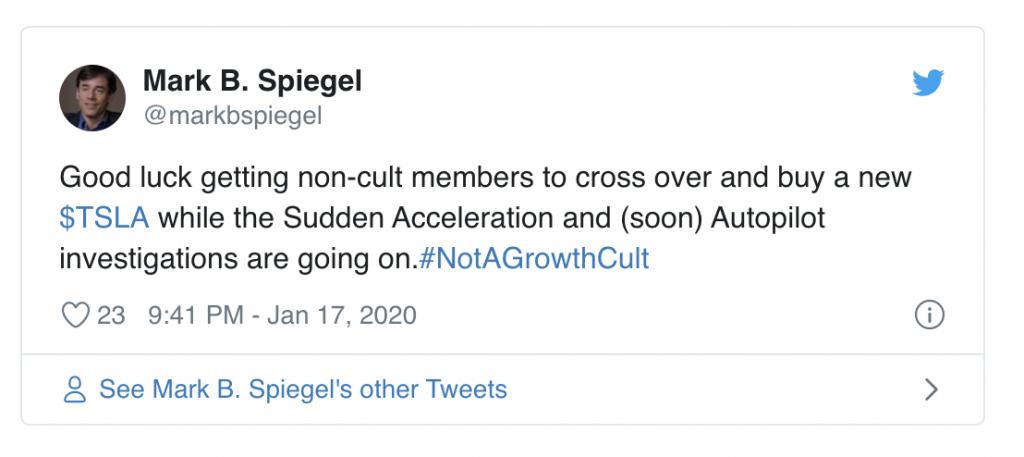The height and width of the screenshot is (457, 1024).
Task: Click the like count of 23
Action: pos(111,316)
